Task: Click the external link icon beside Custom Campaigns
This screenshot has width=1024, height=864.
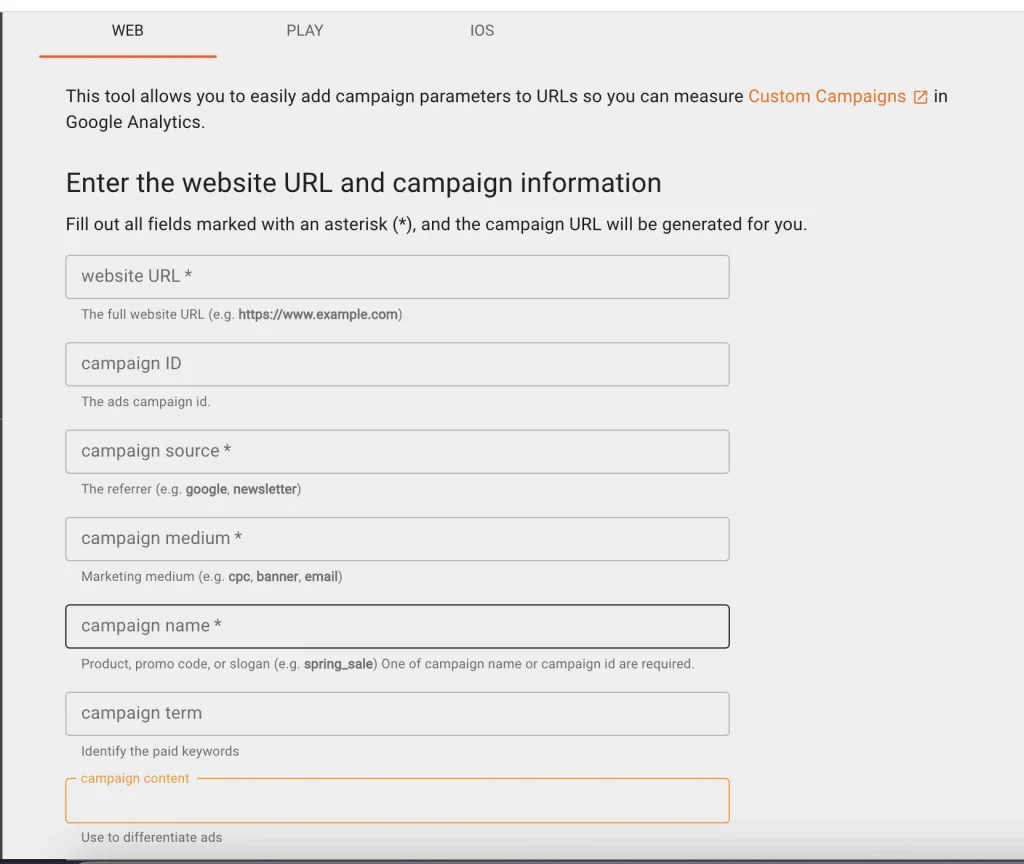Action: [919, 96]
